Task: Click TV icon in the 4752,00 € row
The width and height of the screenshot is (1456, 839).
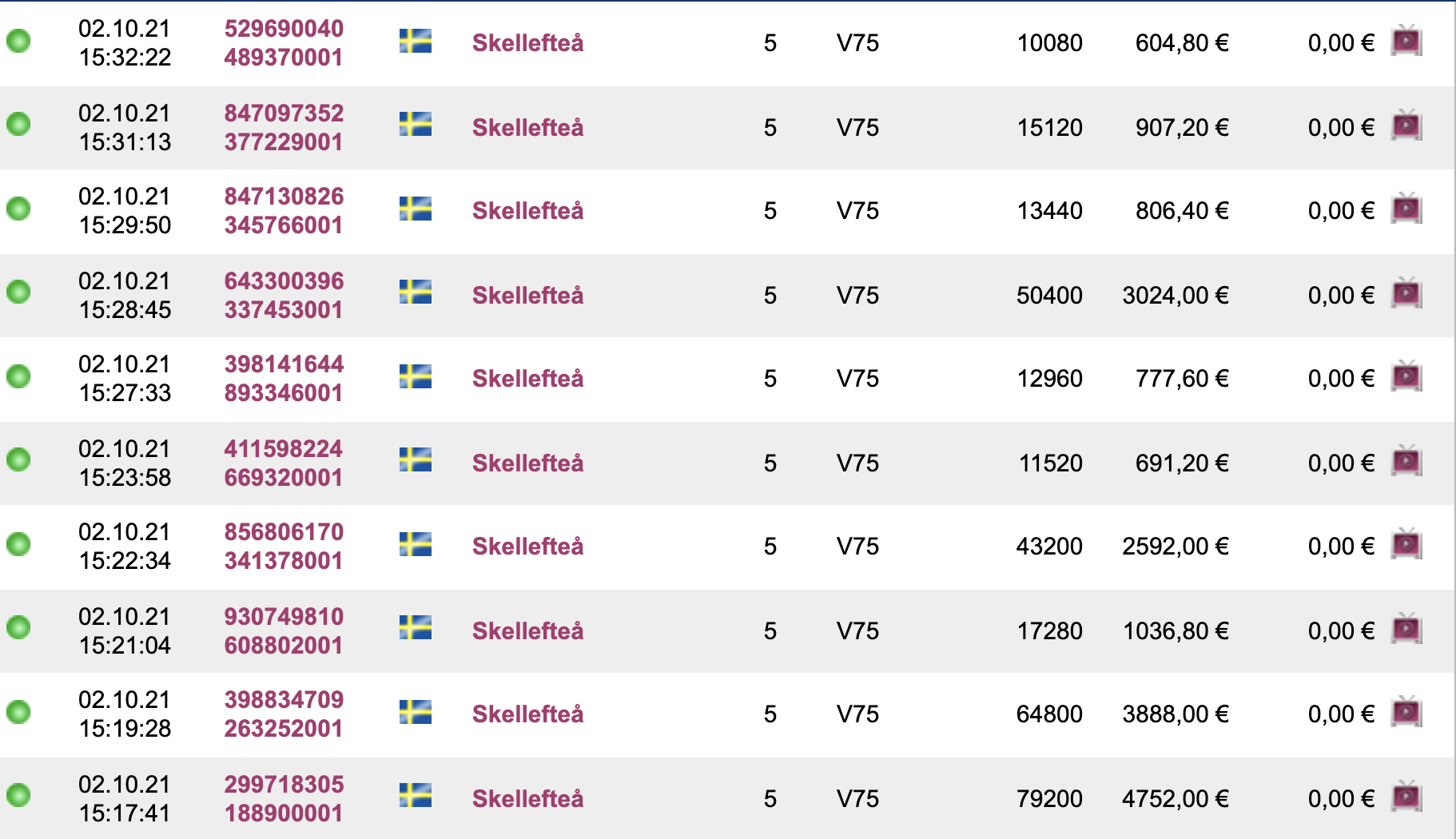Action: pos(1406,797)
